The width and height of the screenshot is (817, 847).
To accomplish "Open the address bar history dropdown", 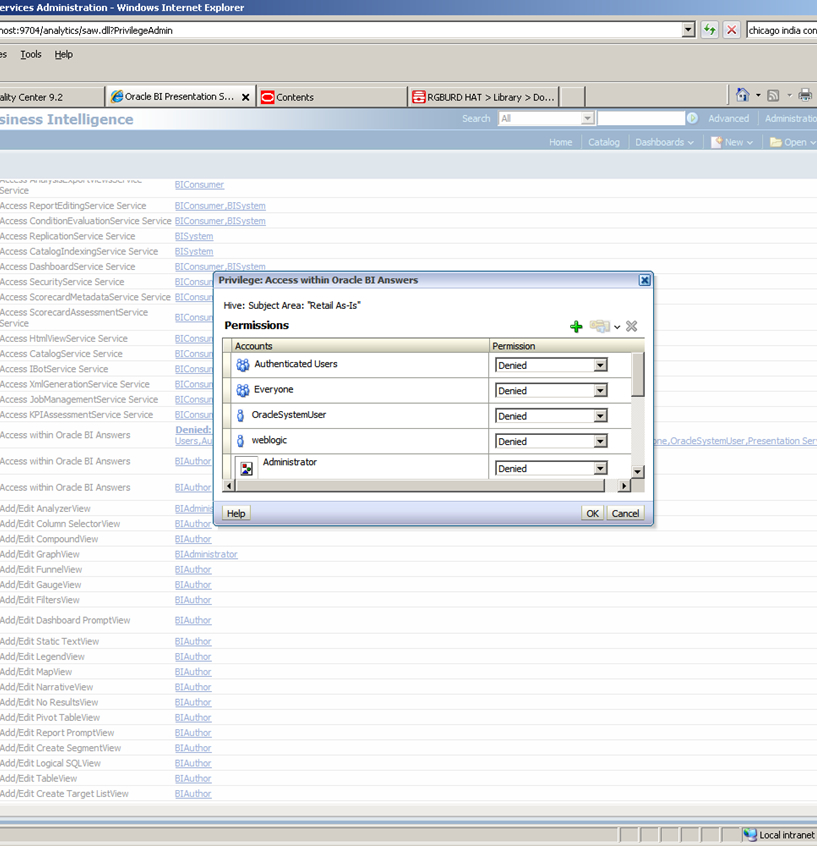I will 688,30.
